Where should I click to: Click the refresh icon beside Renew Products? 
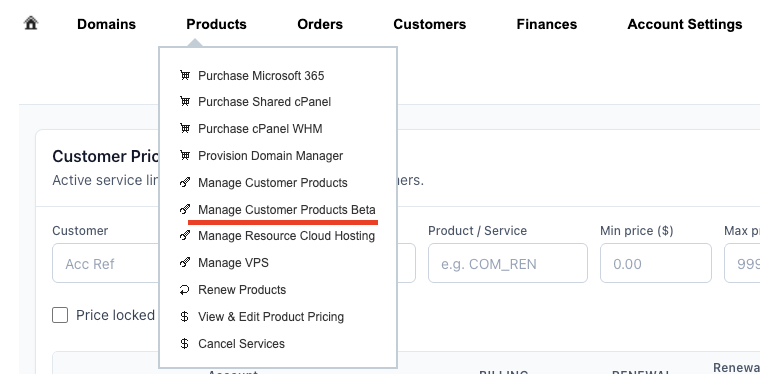pyautogui.click(x=185, y=290)
